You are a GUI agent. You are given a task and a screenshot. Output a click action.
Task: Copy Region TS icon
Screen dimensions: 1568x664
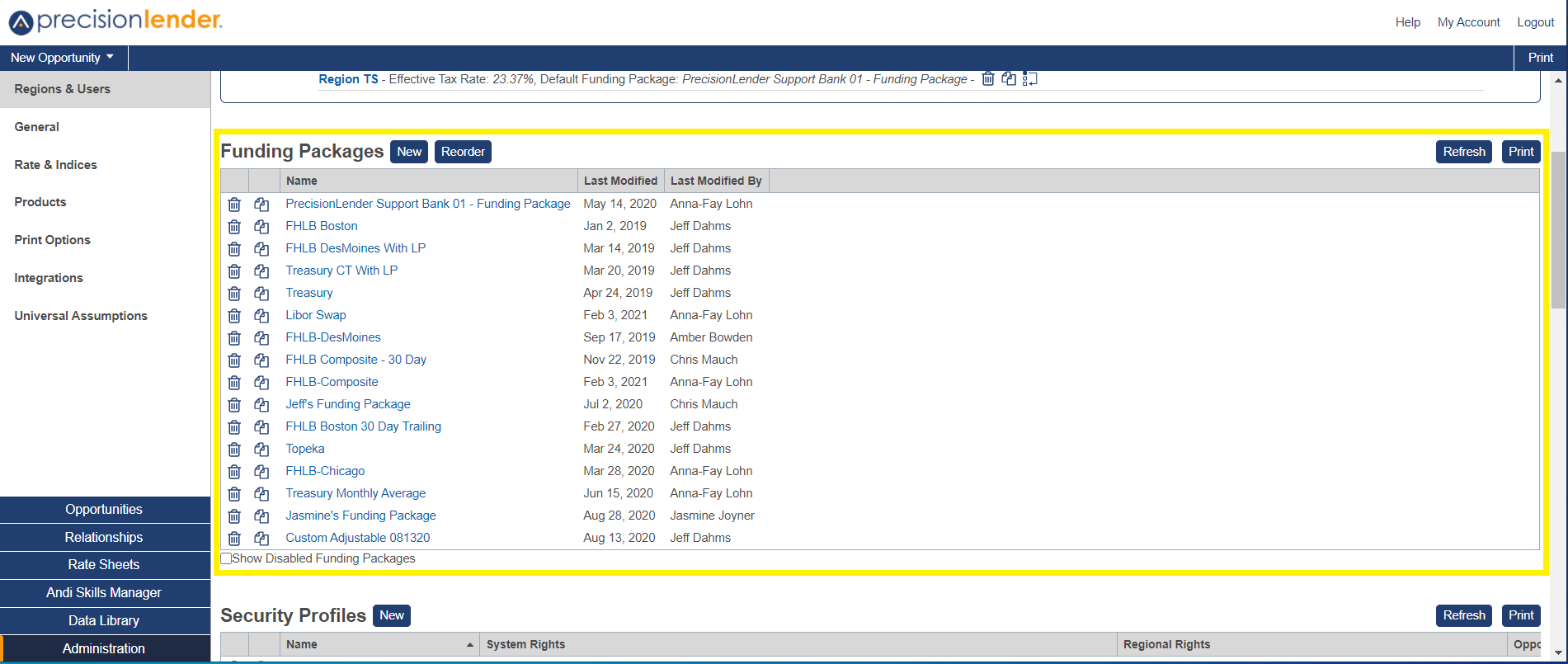tap(1009, 78)
